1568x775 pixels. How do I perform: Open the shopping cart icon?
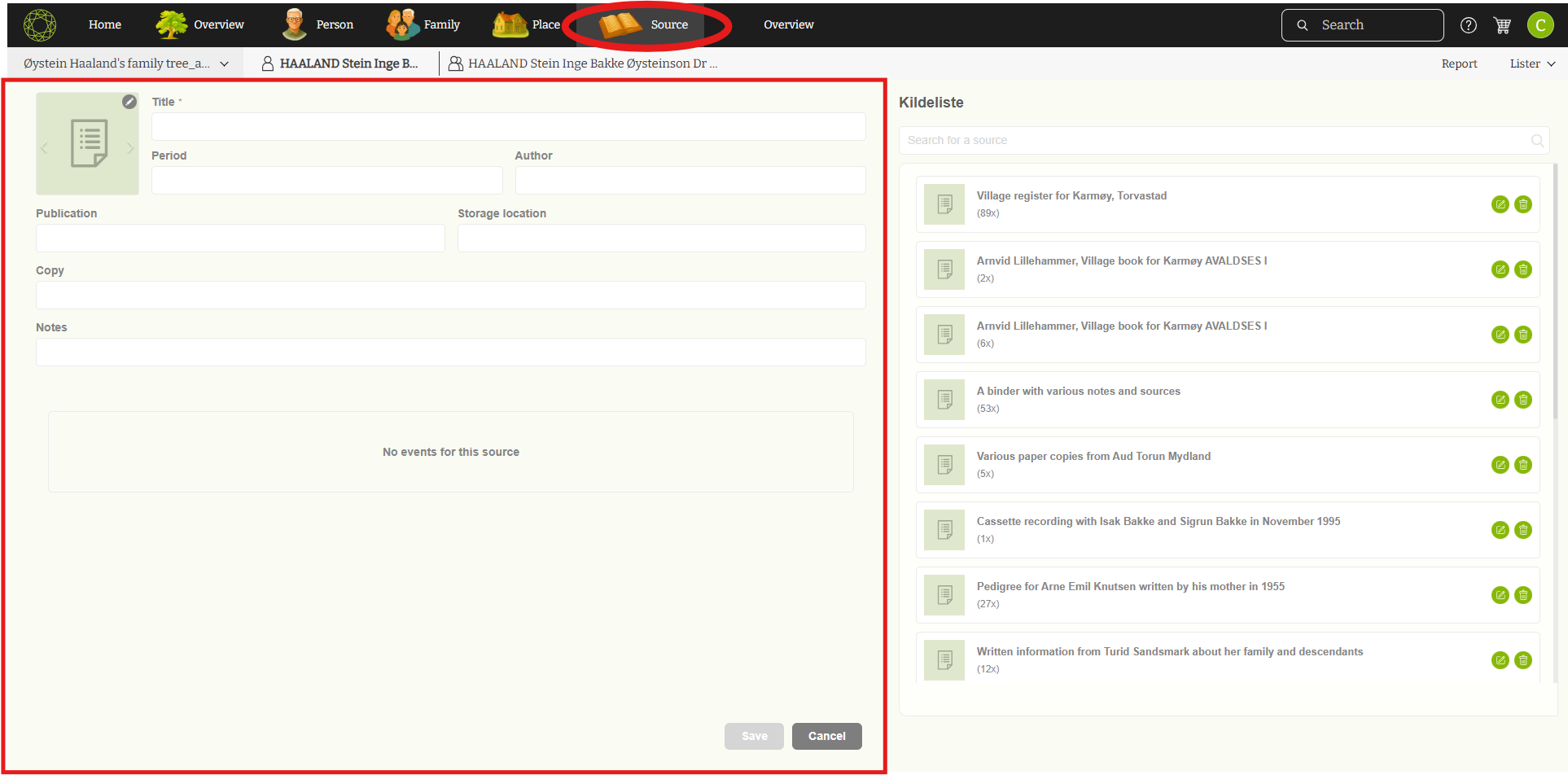tap(1502, 25)
